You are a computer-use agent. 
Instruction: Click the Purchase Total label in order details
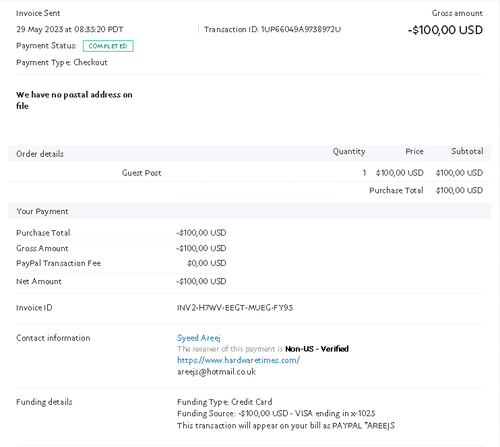[x=396, y=190]
